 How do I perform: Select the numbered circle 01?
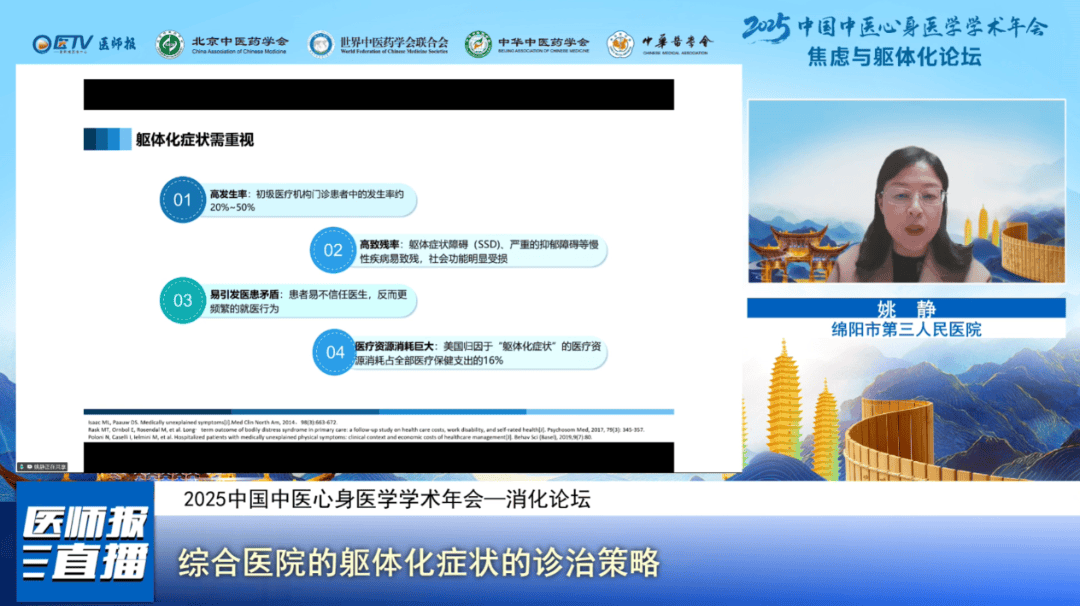point(183,200)
